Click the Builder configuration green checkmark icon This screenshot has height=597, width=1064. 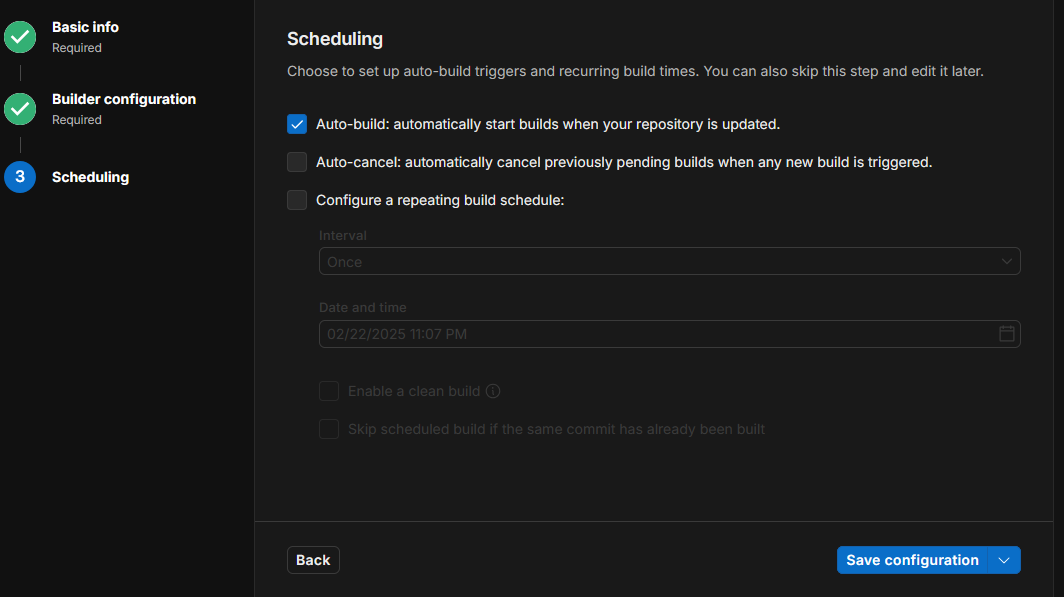(20, 109)
